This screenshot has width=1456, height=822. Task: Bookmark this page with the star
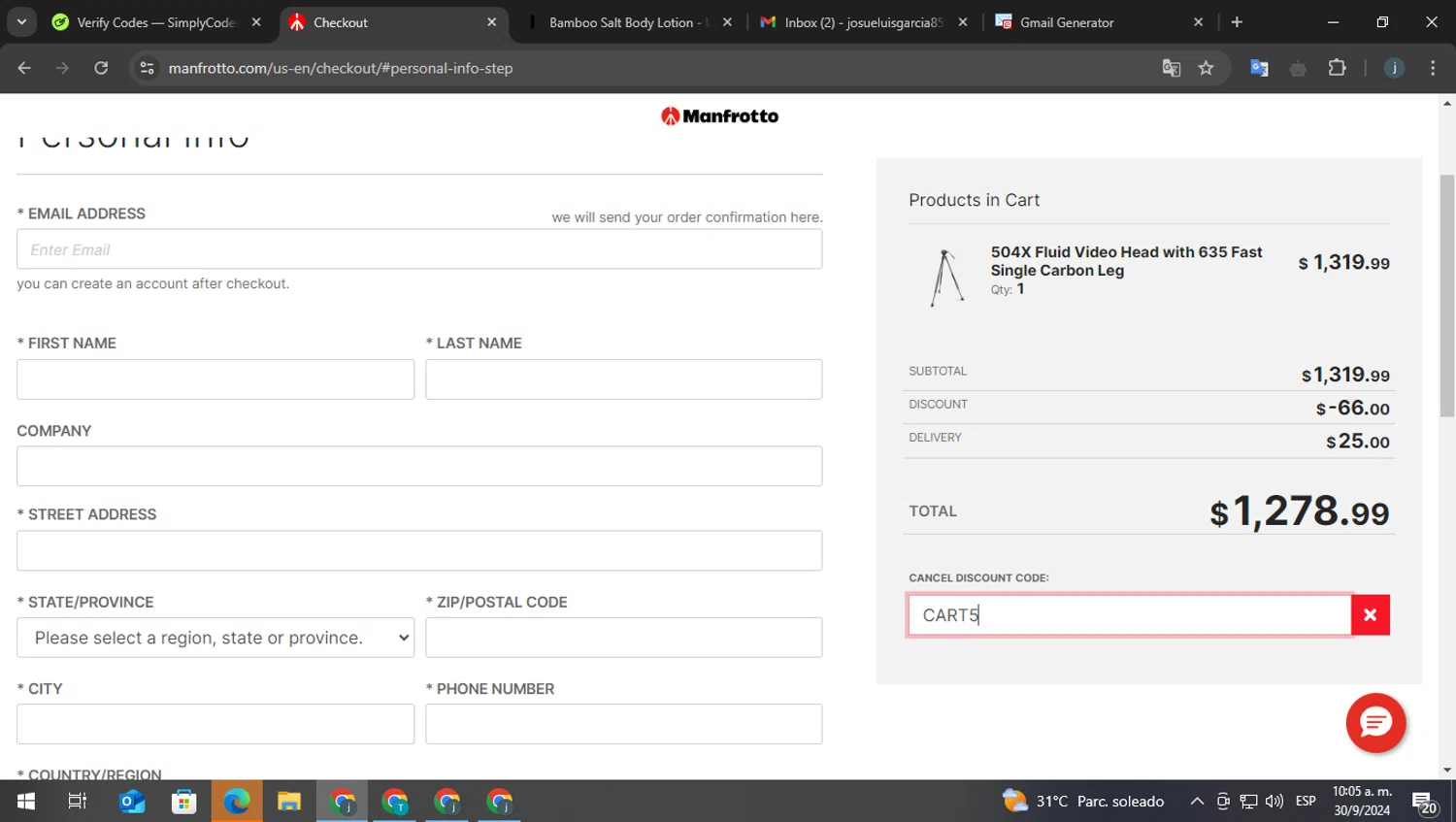pyautogui.click(x=1206, y=68)
